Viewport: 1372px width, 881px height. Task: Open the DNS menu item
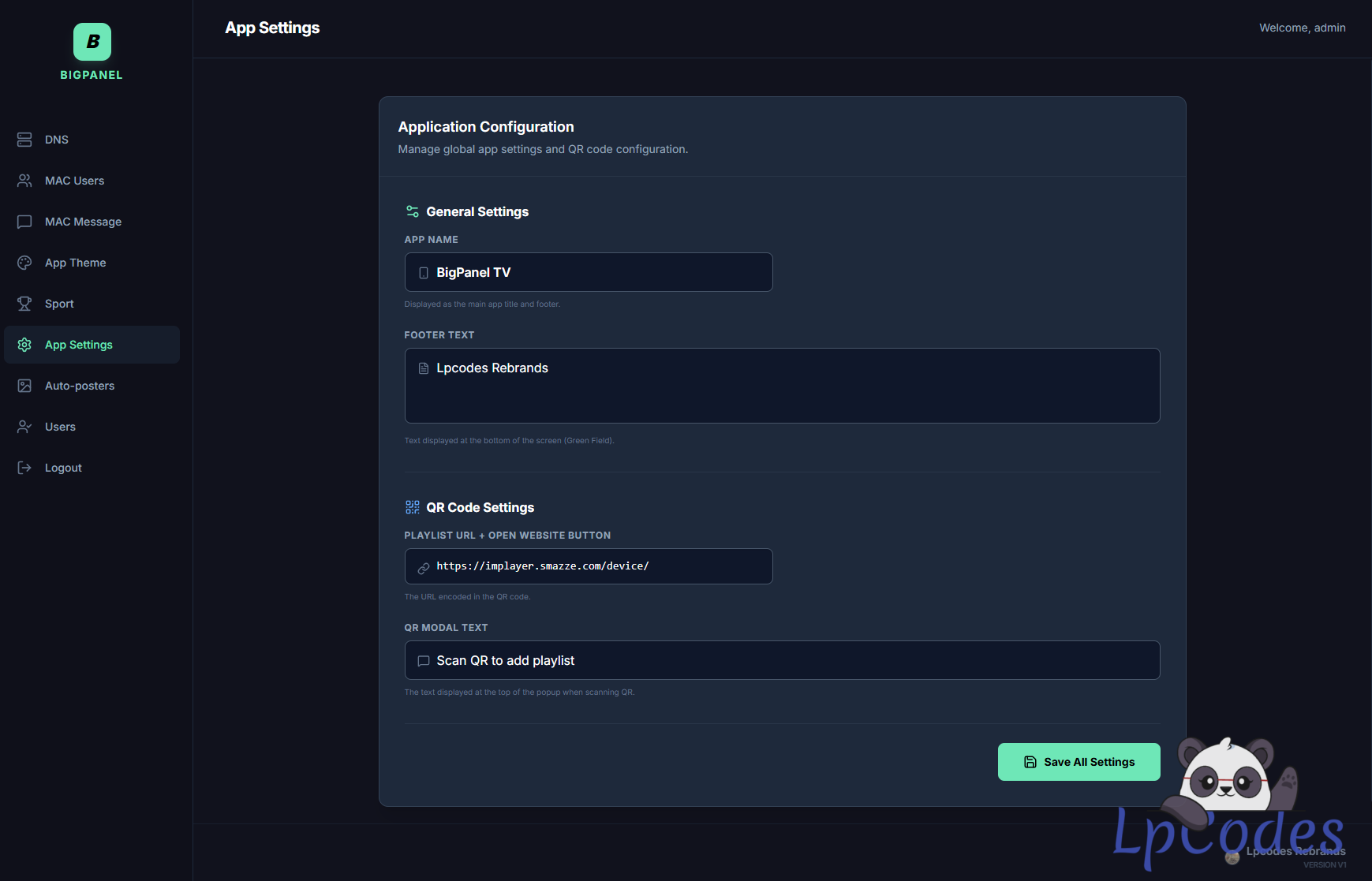click(57, 140)
